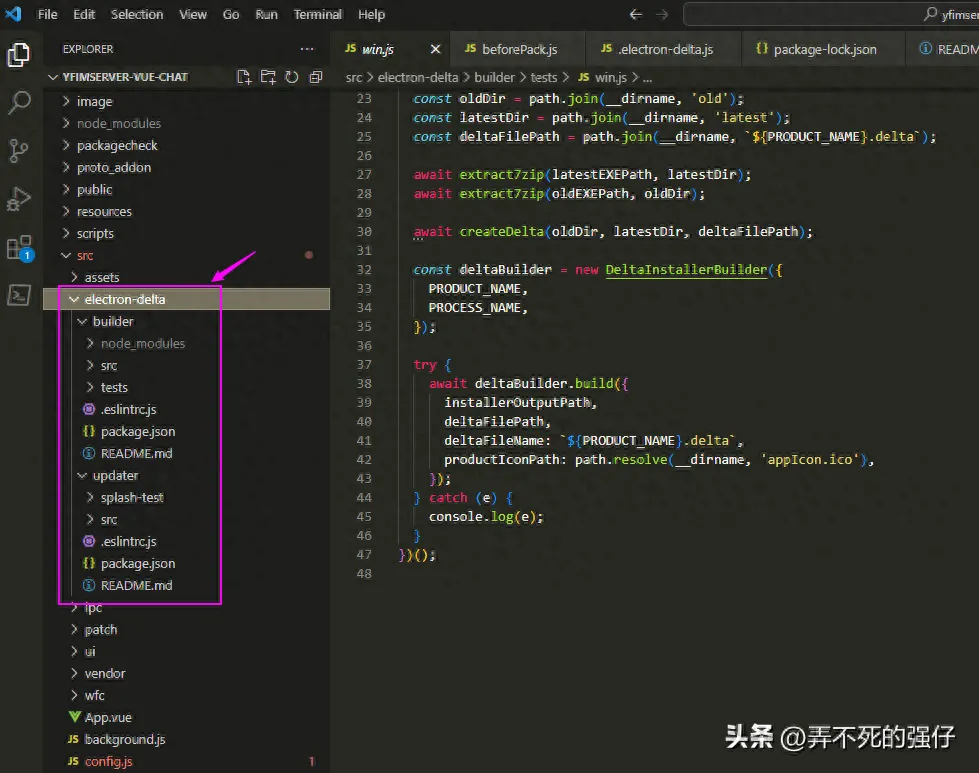
Task: Click console.log on line 45
Action: click(x=471, y=517)
